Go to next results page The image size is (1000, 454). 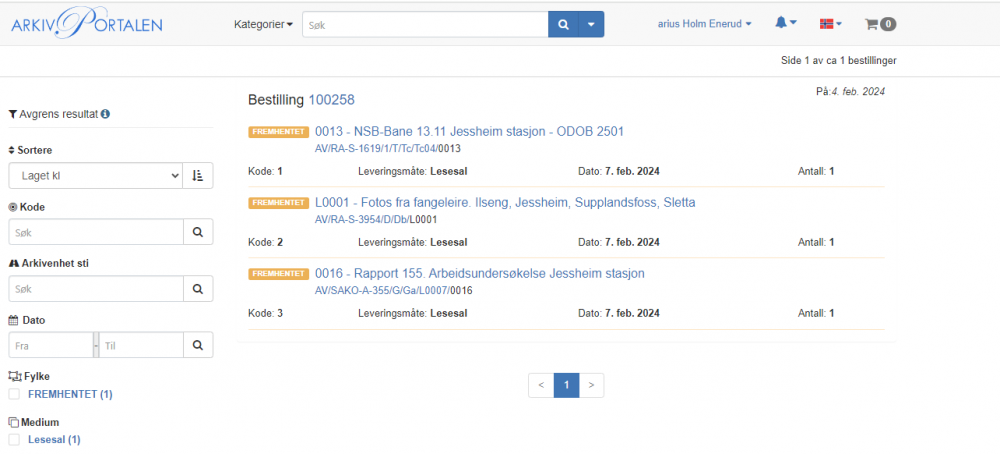[591, 385]
